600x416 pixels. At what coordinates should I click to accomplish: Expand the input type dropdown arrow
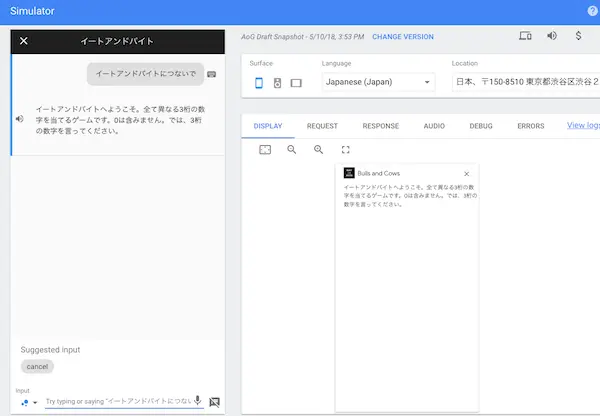coord(35,402)
